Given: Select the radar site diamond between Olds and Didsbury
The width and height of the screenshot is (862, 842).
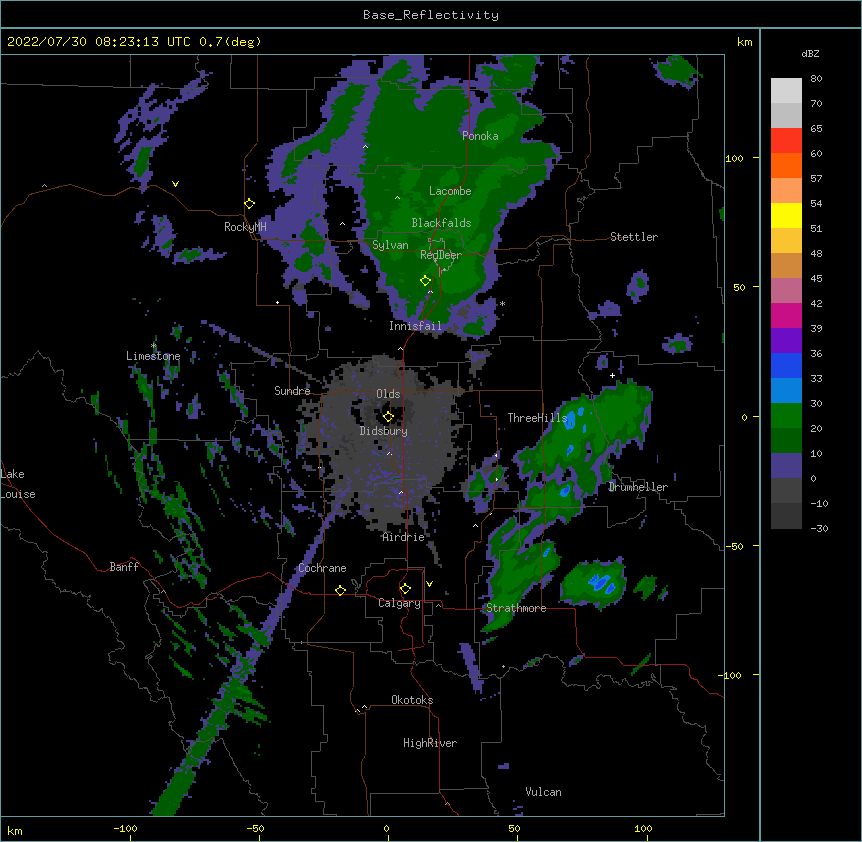Looking at the screenshot, I should coord(388,417).
